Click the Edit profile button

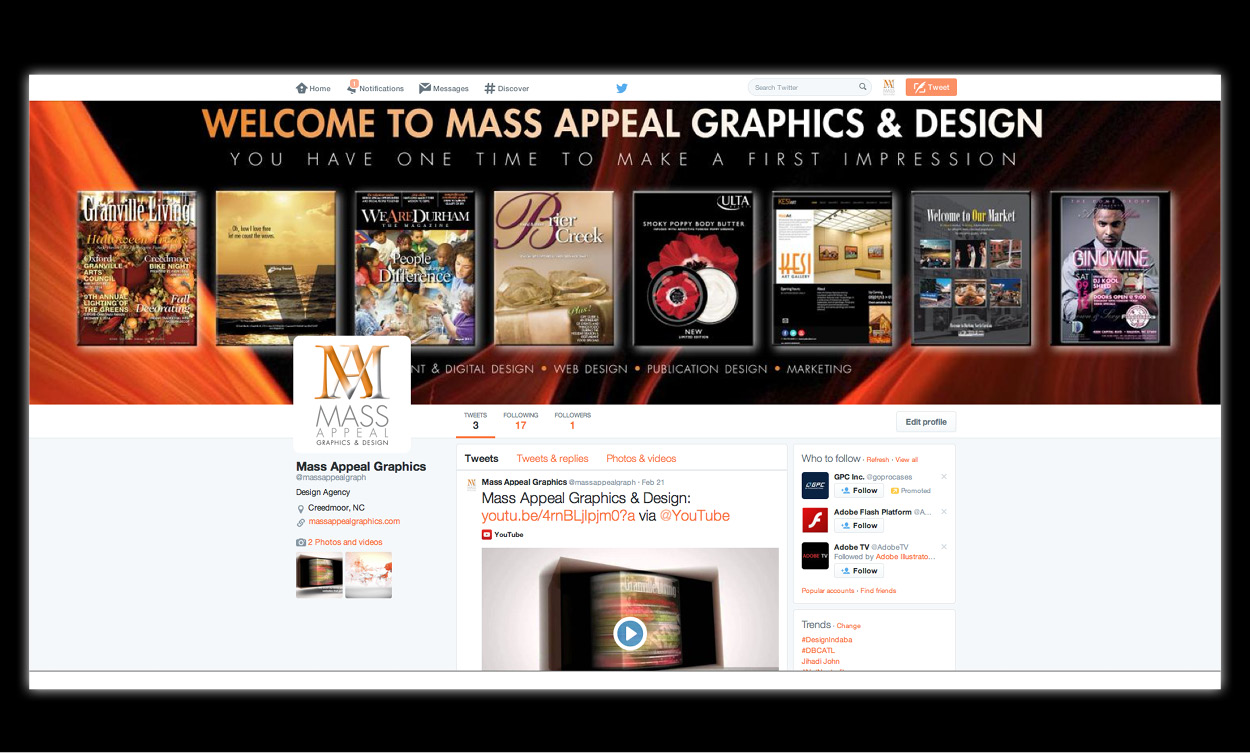(926, 422)
